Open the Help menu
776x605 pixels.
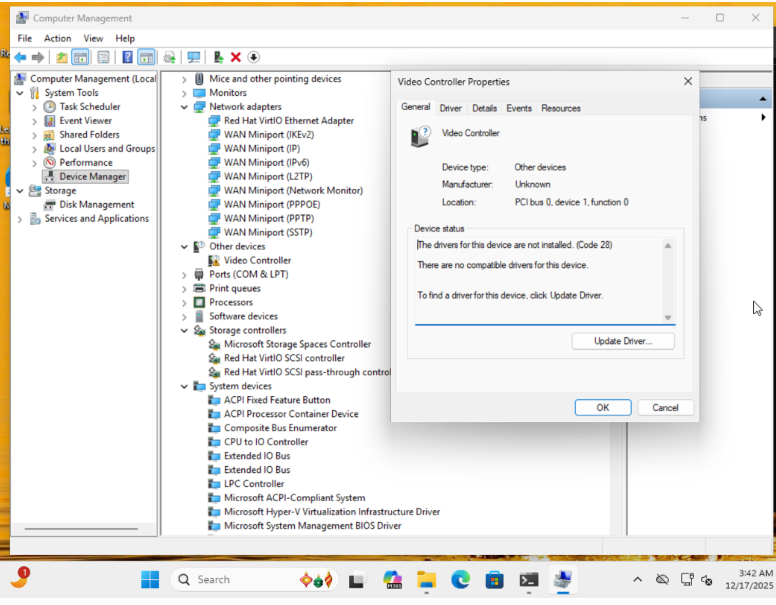pos(125,38)
